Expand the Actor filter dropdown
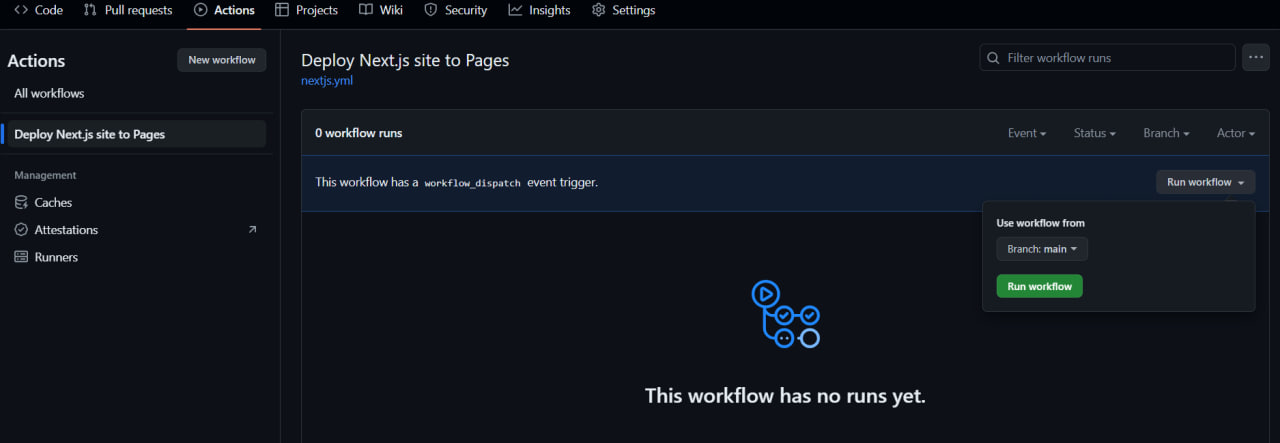Viewport: 1280px width, 443px height. pyautogui.click(x=1235, y=133)
